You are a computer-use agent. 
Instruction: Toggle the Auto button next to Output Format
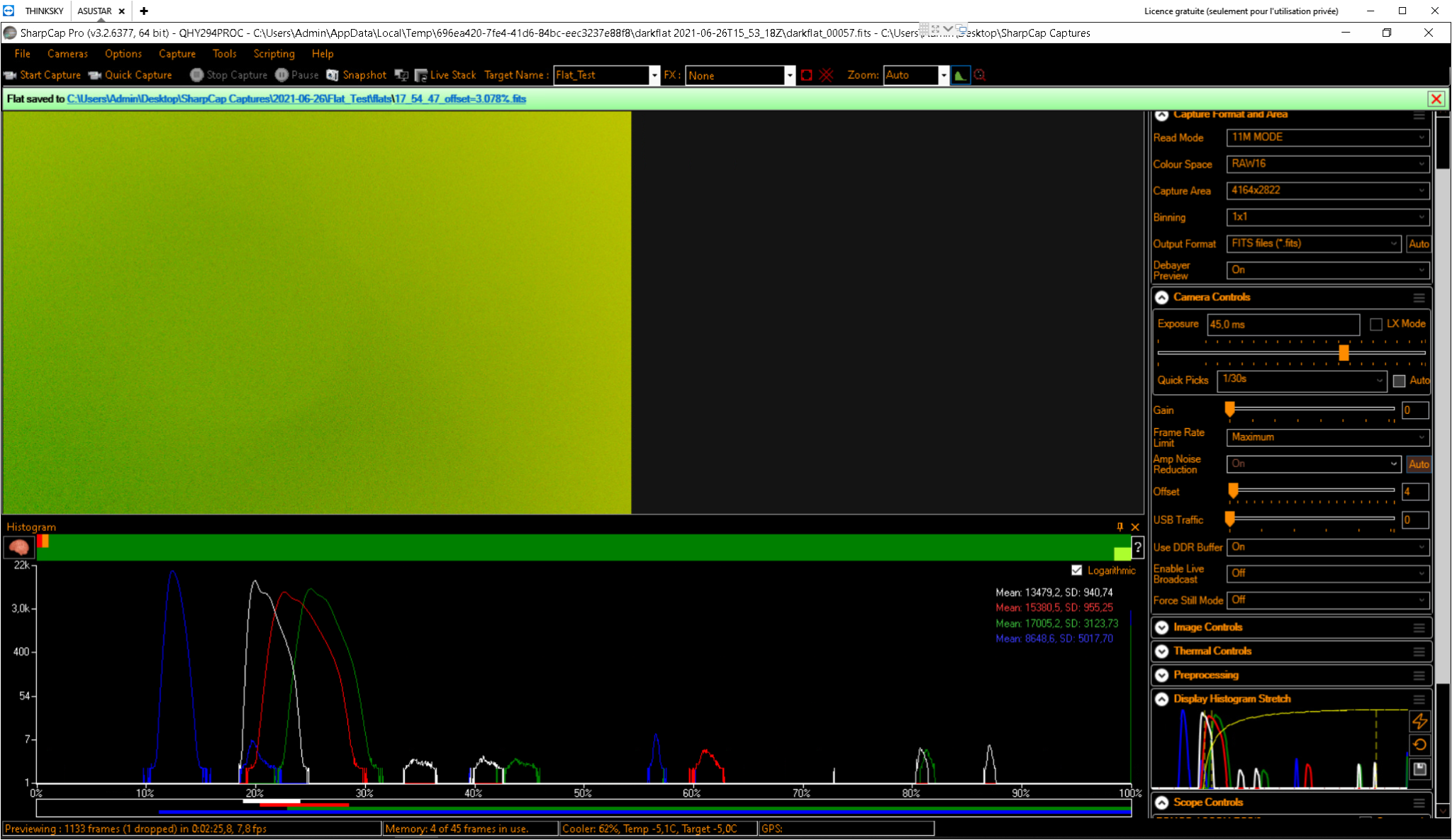[x=1419, y=244]
